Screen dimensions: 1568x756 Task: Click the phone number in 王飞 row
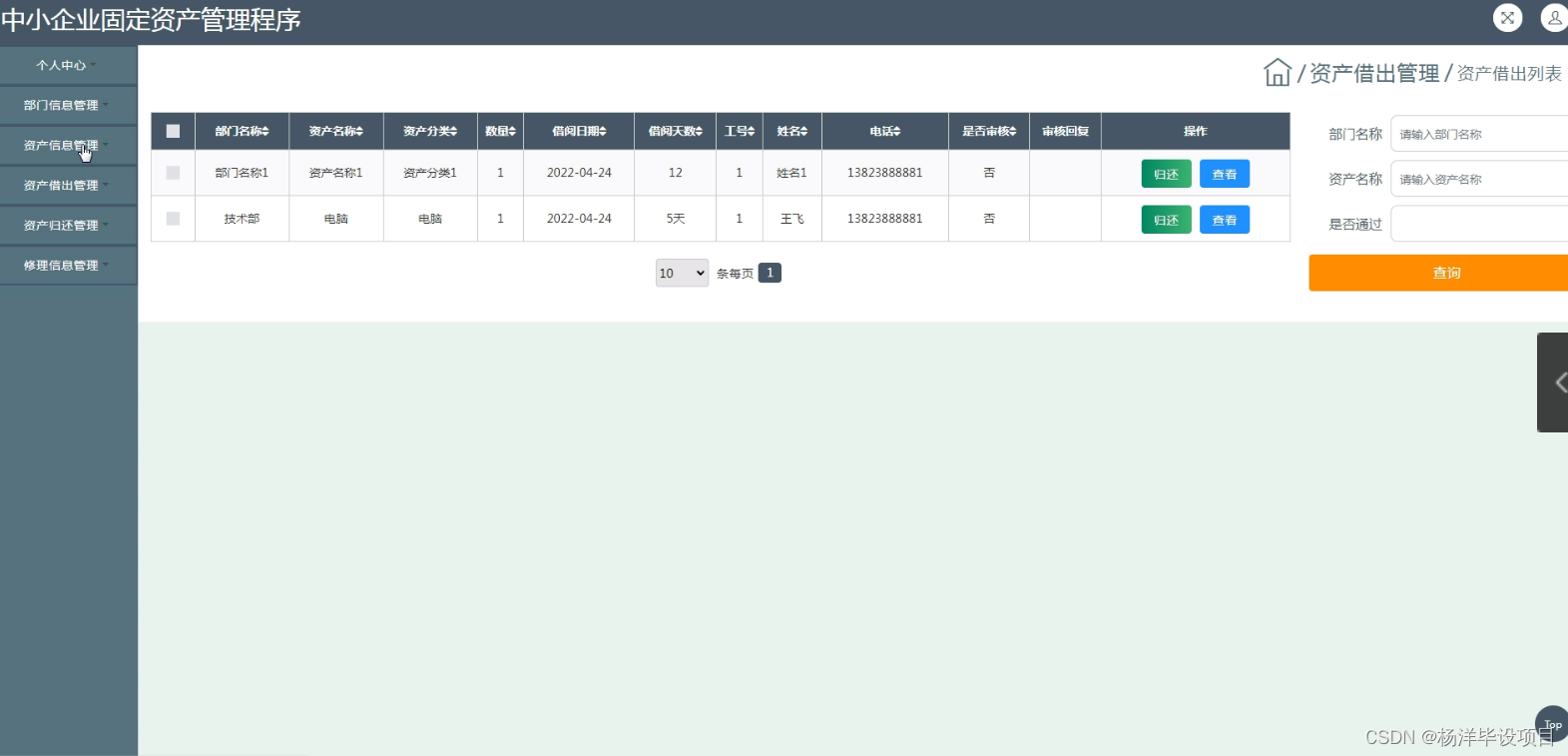point(885,219)
